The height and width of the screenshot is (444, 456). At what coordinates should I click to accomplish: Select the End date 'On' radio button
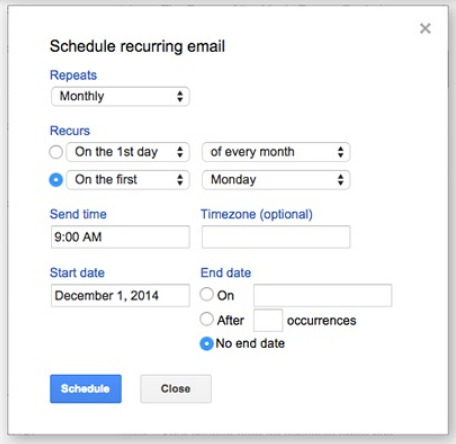pos(207,294)
